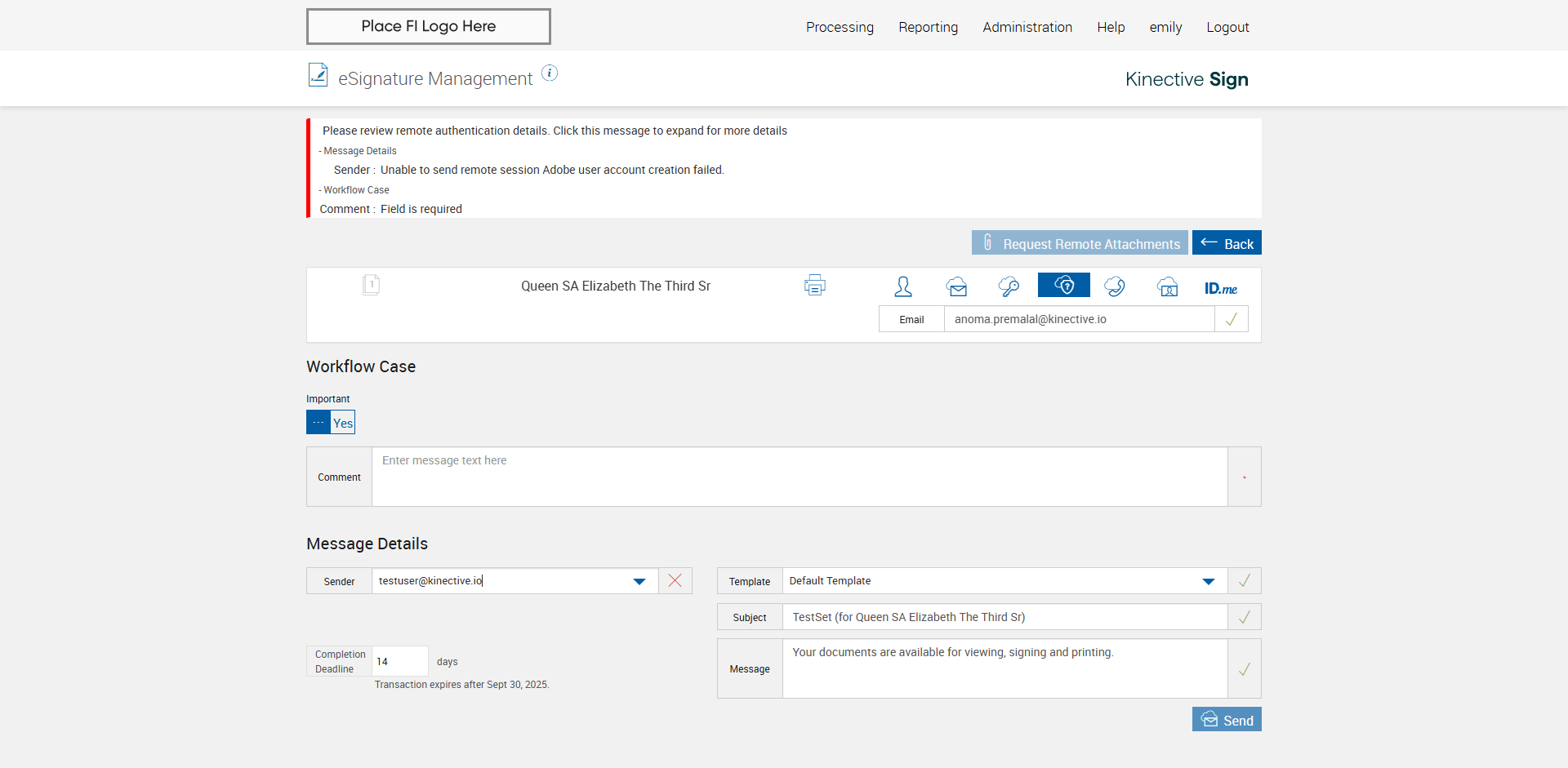The width and height of the screenshot is (1568, 768).
Task: Choose the cloud phone authentication icon
Action: click(1115, 286)
